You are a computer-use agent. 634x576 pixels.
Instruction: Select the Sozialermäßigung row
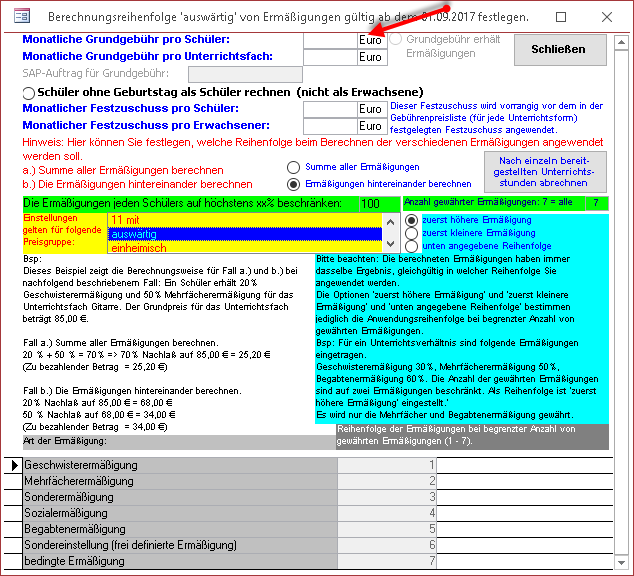(180, 513)
